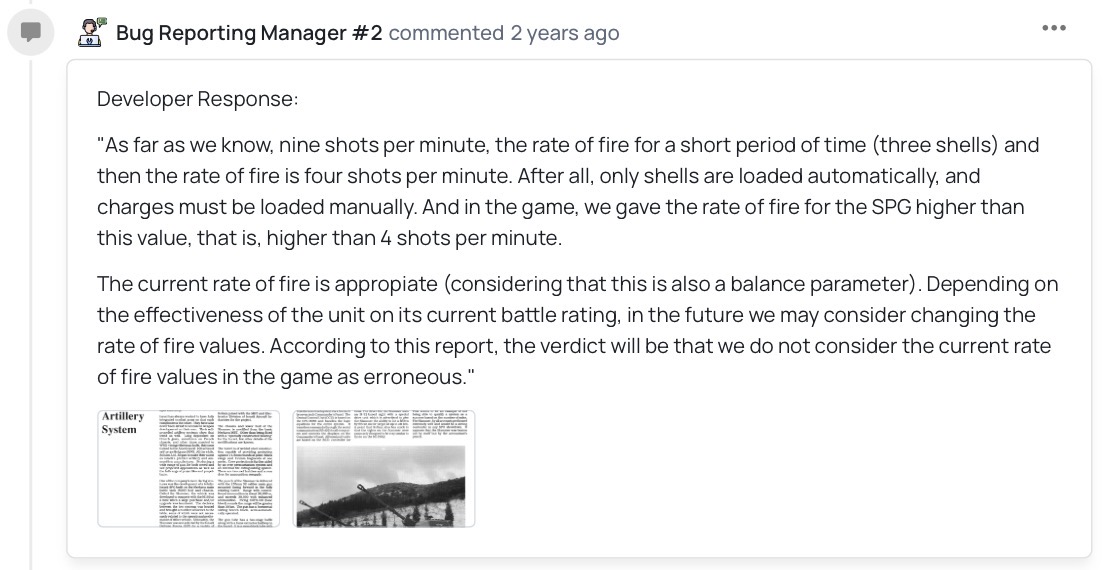This screenshot has height=570, width=1111.
Task: Open the second attachment thumbnail with photo
Action: 383,468
